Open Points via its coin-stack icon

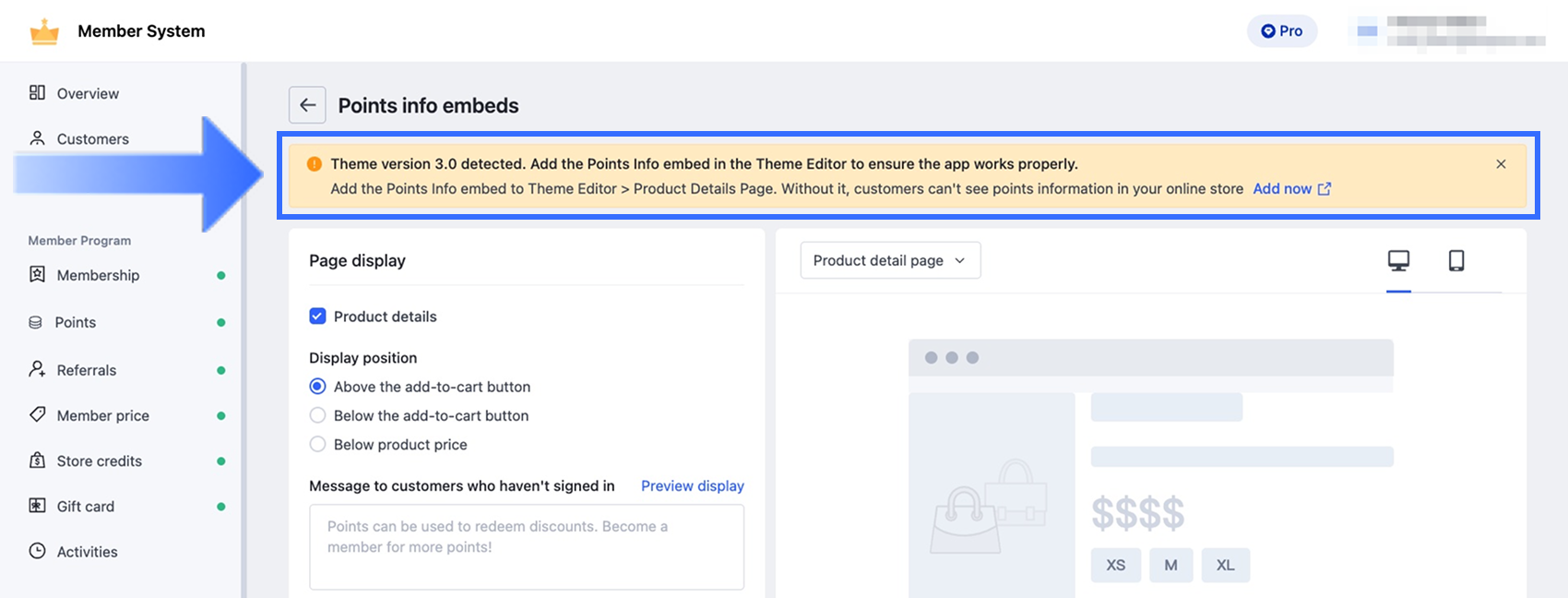[x=36, y=323]
